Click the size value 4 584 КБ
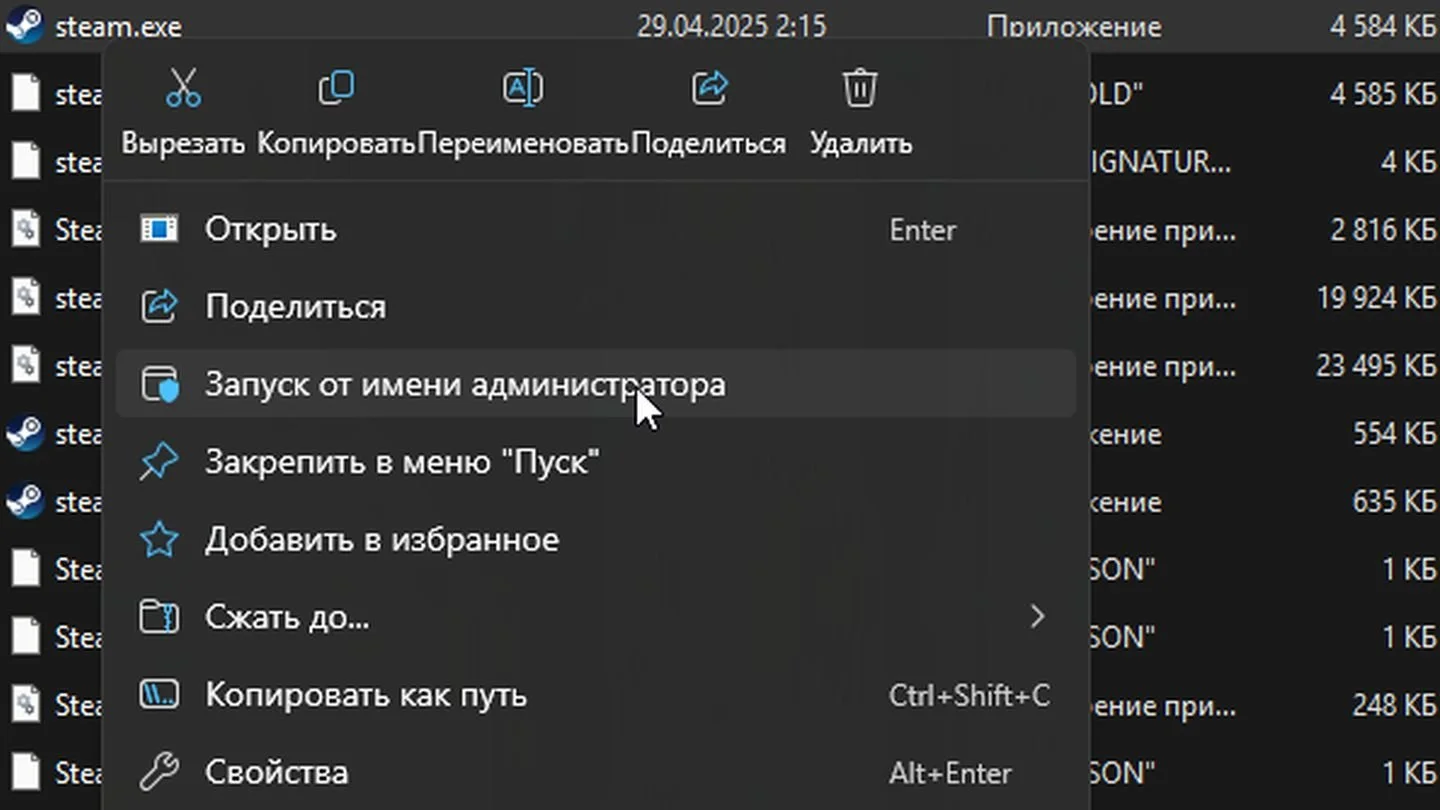Screen dimensions: 1440x810 point(1382,26)
